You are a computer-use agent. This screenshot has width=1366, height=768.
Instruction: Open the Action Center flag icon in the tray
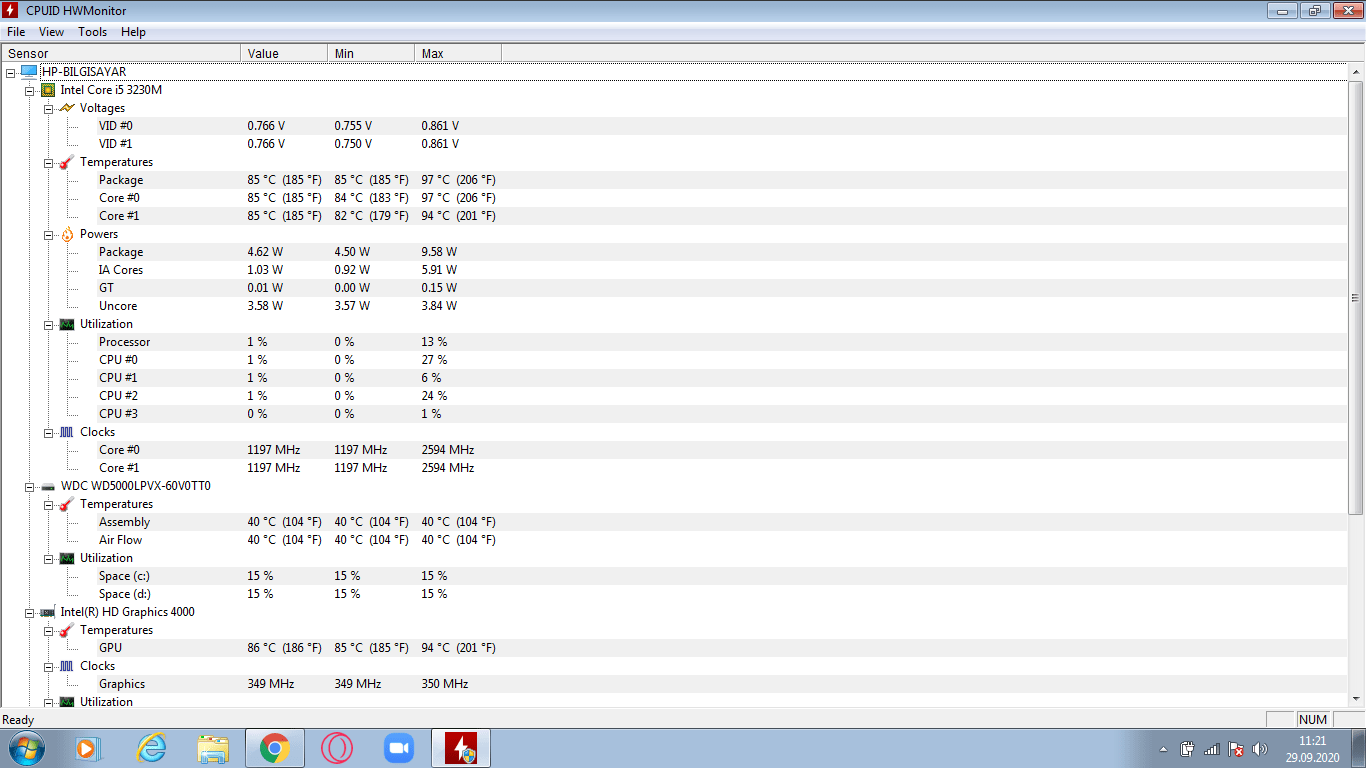[1236, 749]
